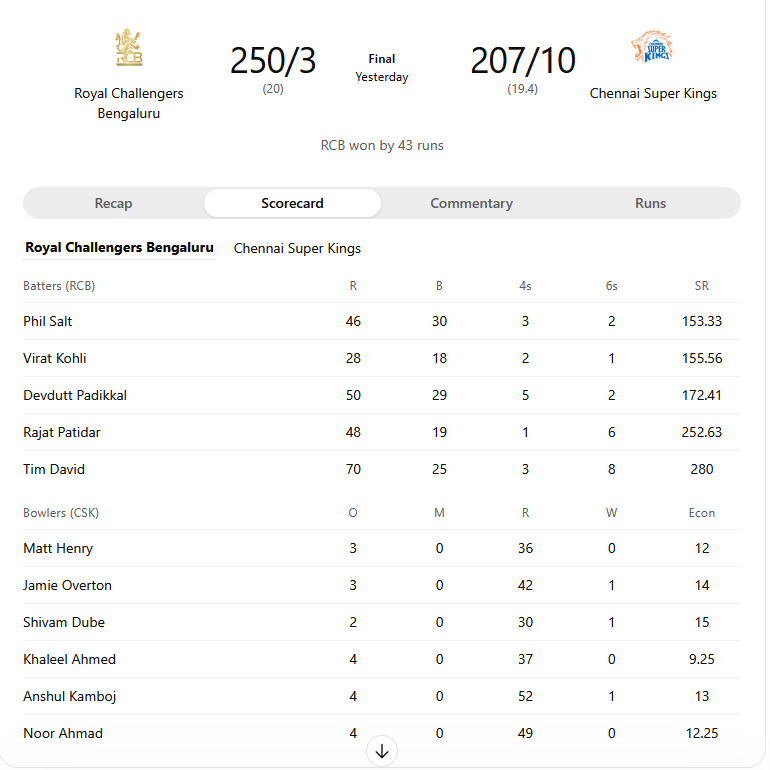Viewport: 770px width, 770px height.
Task: Click Devdutt Padikkal's strike rate 172.41
Action: (x=701, y=395)
